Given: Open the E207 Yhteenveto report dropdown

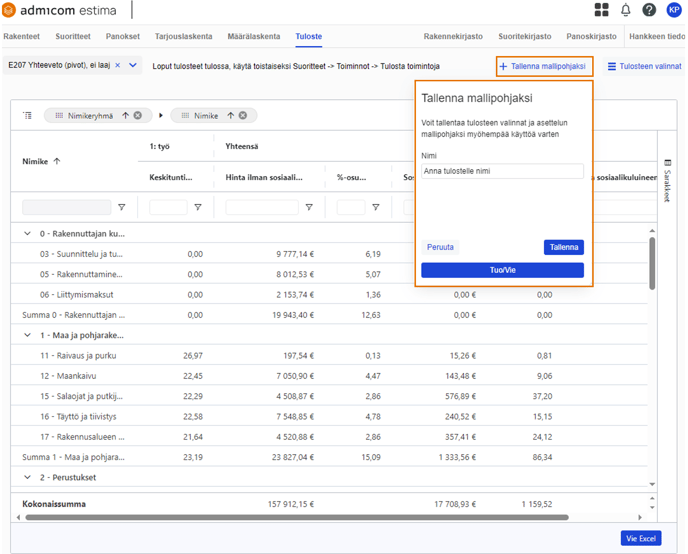Looking at the screenshot, I should [133, 65].
